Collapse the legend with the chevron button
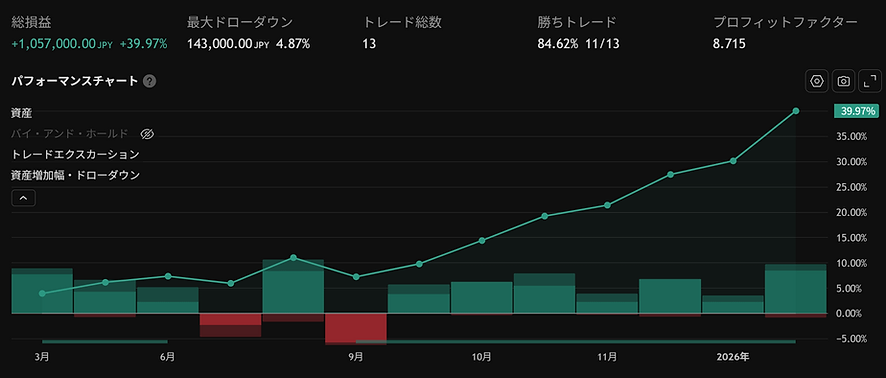886x378 pixels. click(x=24, y=198)
